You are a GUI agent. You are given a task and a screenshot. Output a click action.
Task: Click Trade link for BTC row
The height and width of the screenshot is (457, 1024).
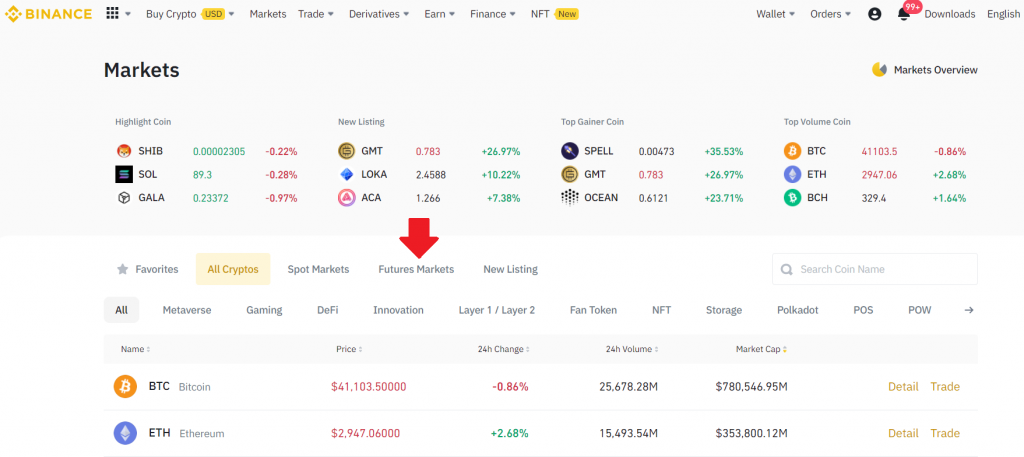coord(944,386)
